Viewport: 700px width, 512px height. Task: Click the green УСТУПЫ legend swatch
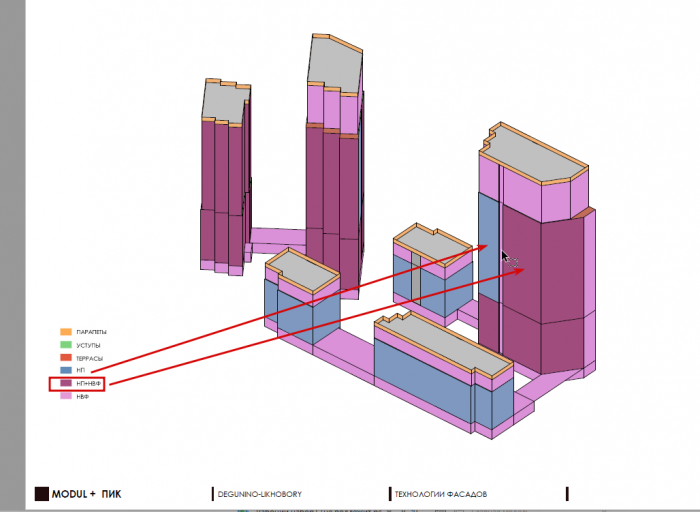pos(66,345)
